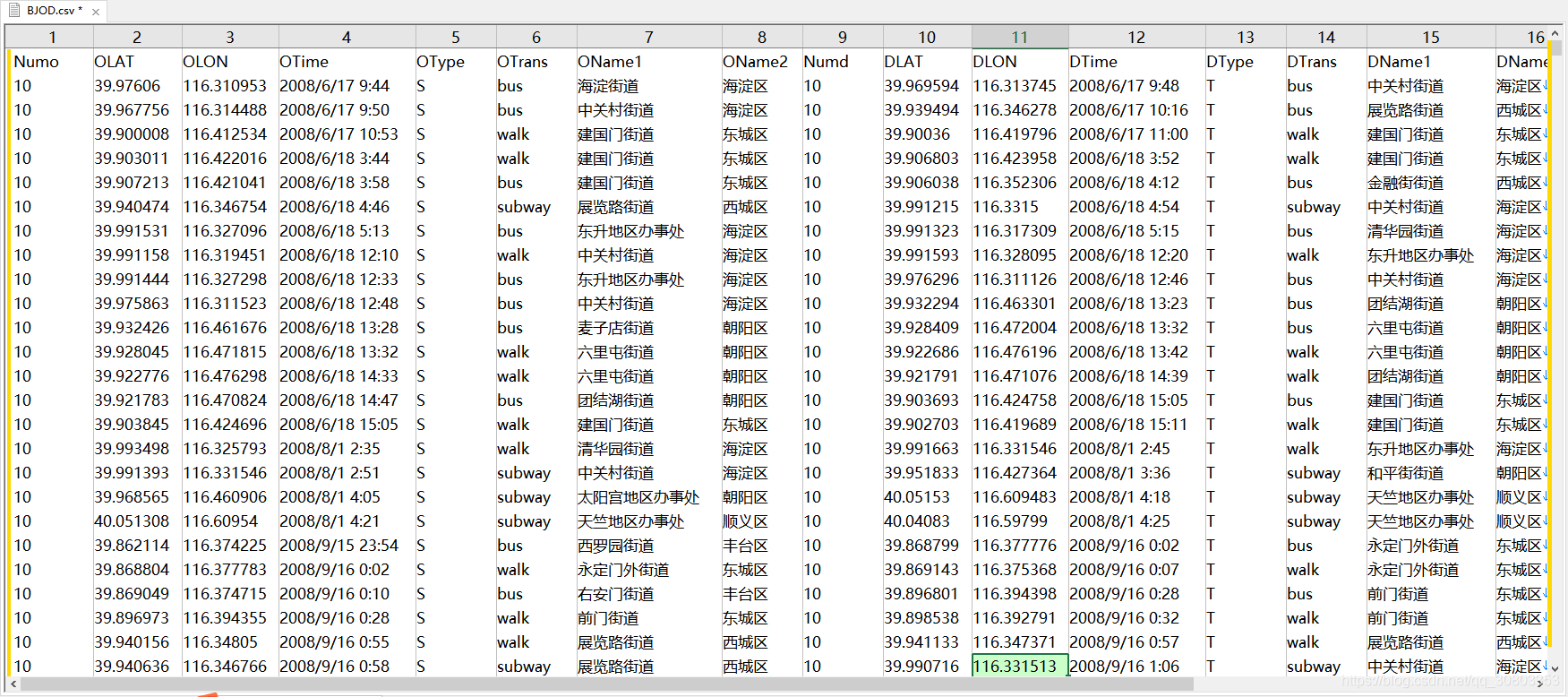This screenshot has width=1568, height=697.
Task: Click the 'OType' header cell
Action: [456, 62]
